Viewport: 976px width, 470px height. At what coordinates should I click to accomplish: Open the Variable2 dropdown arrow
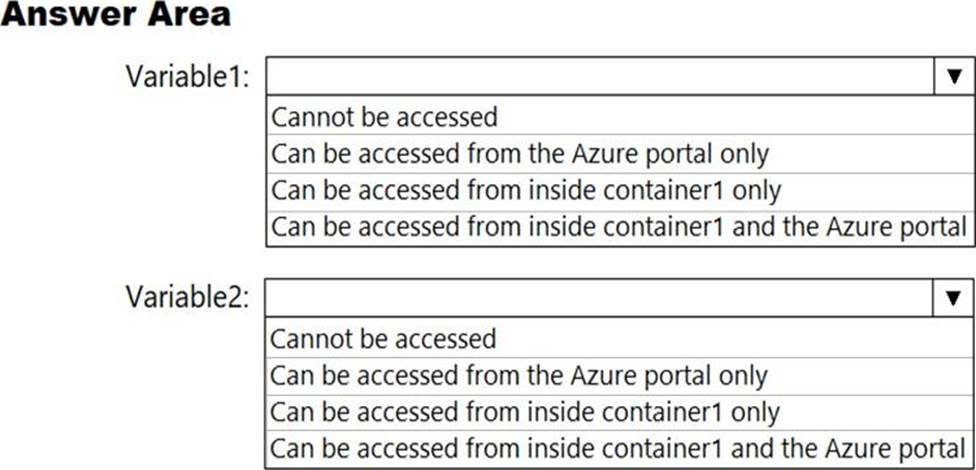953,297
